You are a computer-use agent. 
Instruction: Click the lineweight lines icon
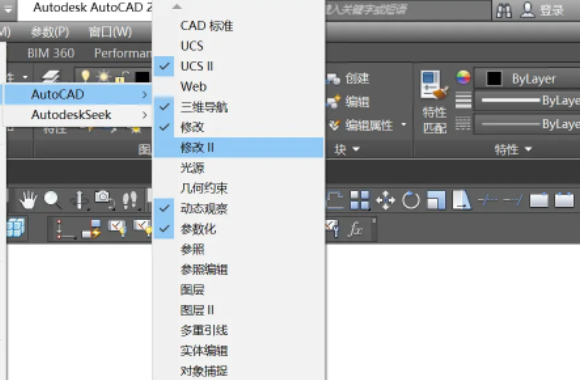(x=463, y=100)
